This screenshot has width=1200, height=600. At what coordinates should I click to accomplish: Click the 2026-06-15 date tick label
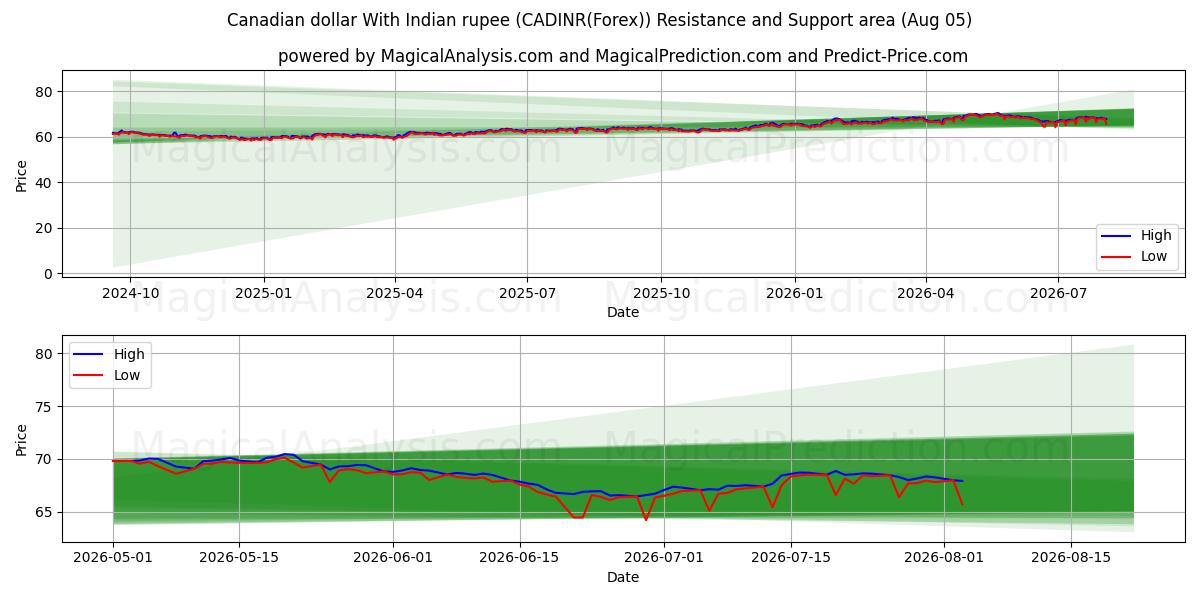[520, 558]
